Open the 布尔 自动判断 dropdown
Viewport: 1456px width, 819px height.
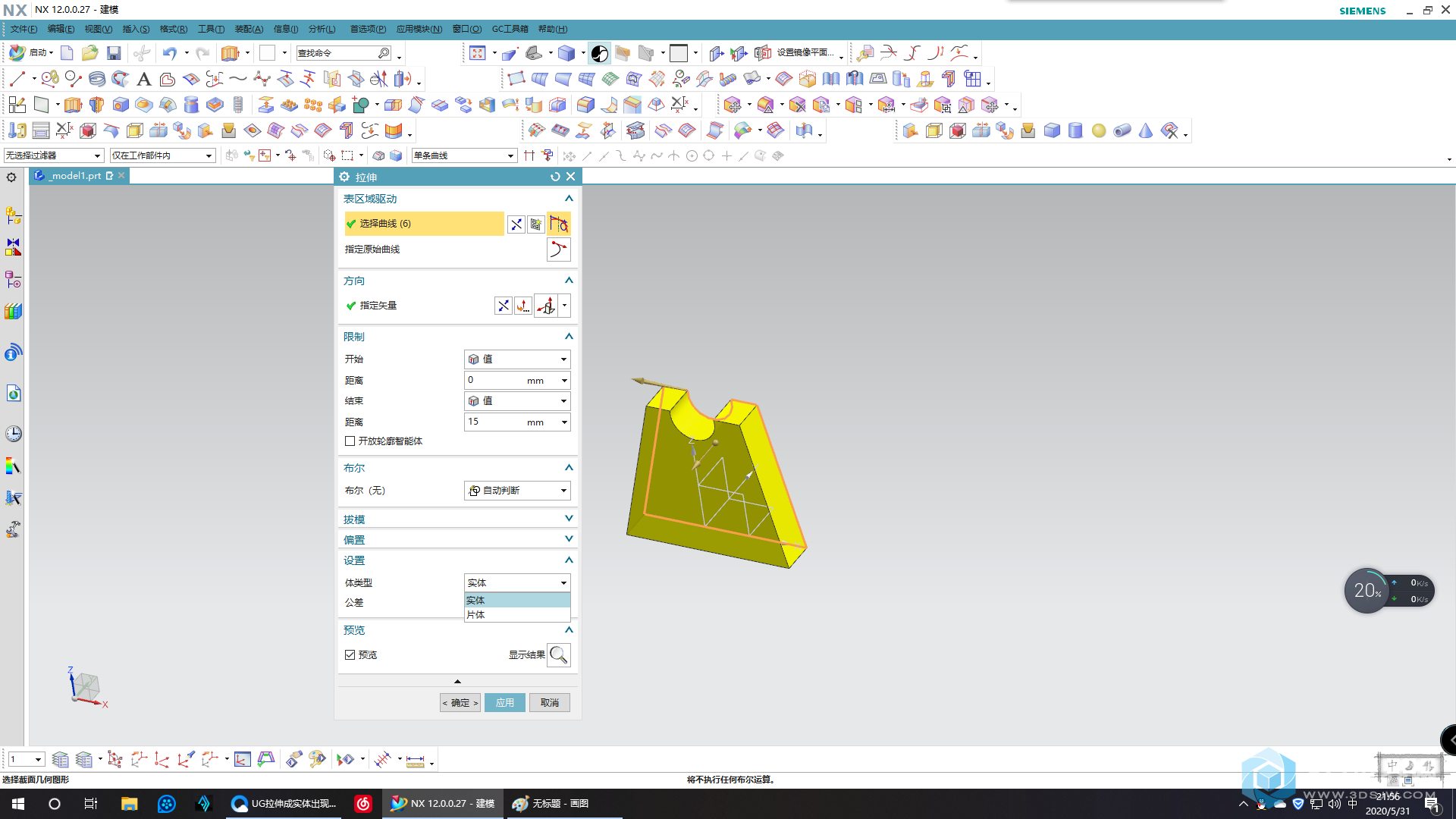click(517, 491)
